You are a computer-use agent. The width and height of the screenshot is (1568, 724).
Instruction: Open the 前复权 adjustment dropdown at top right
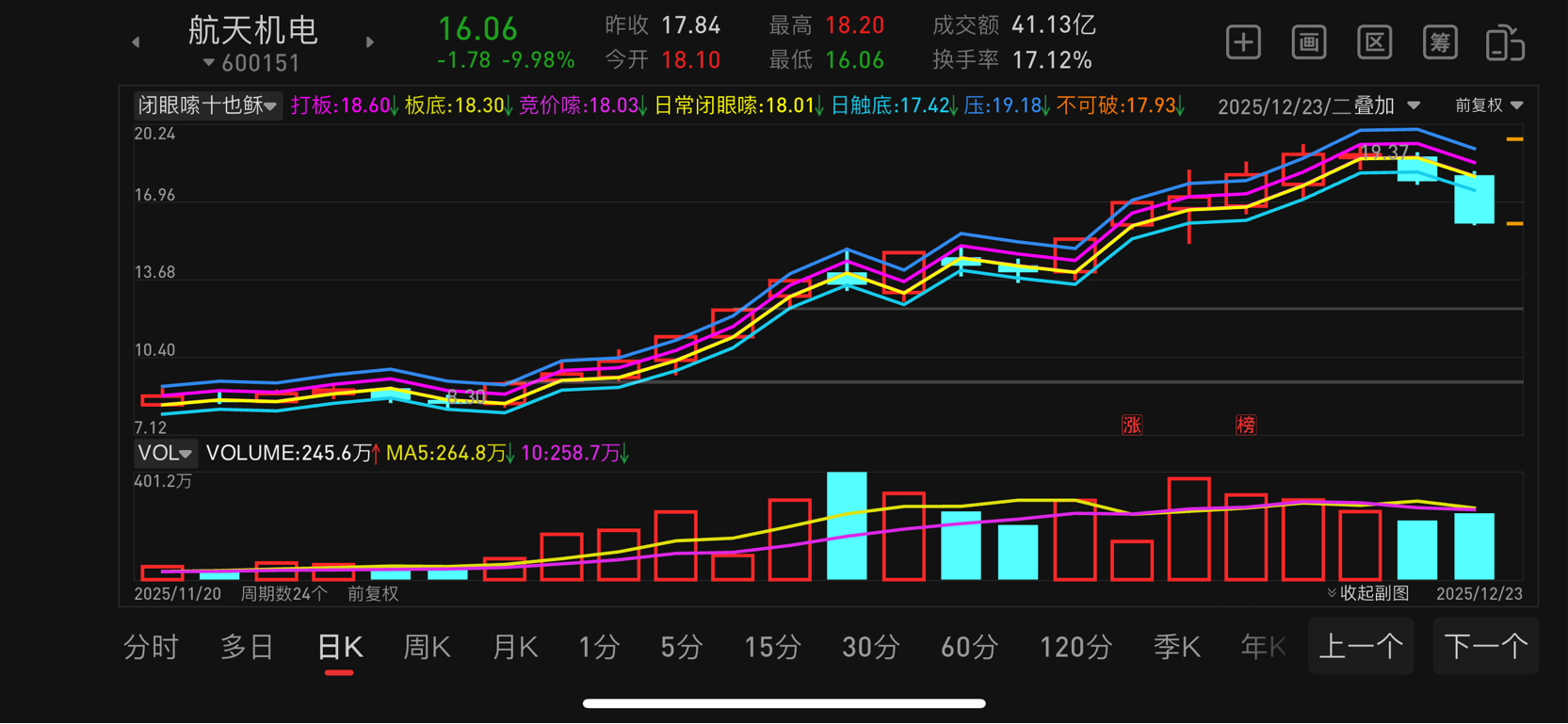[x=1489, y=105]
